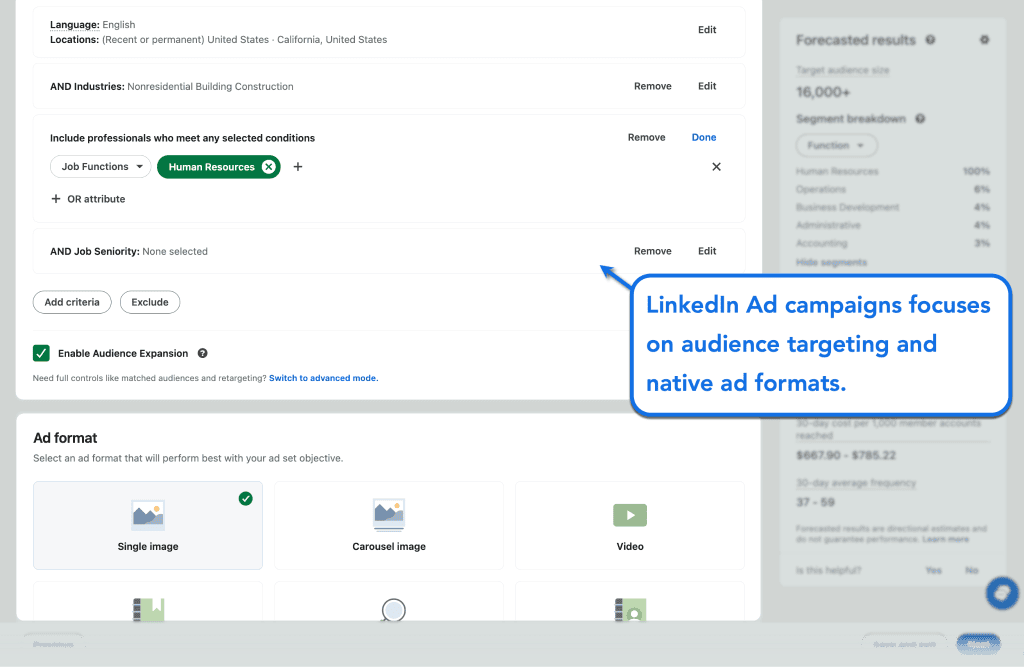
Task: Click the Exclude button
Action: tap(150, 302)
